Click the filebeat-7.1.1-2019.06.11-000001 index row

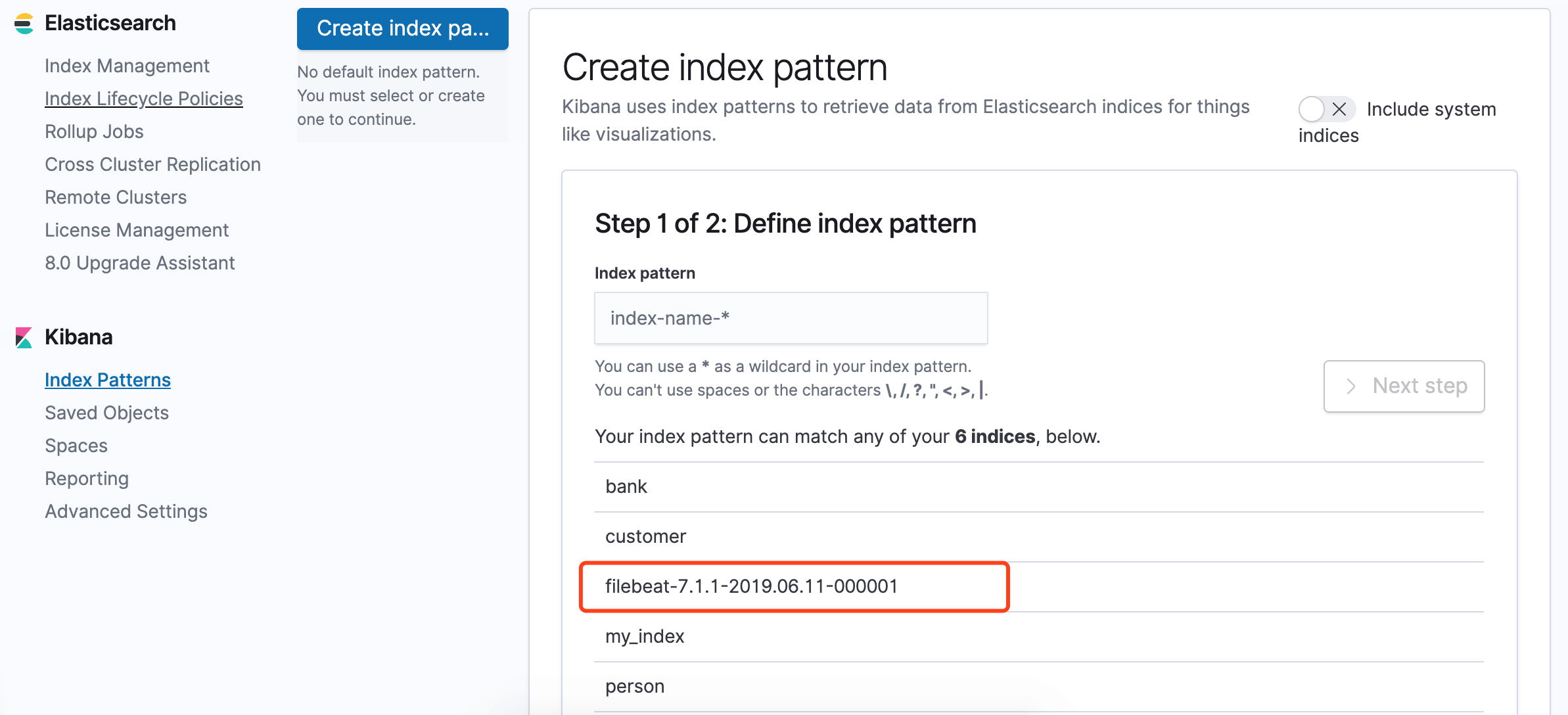pos(751,586)
